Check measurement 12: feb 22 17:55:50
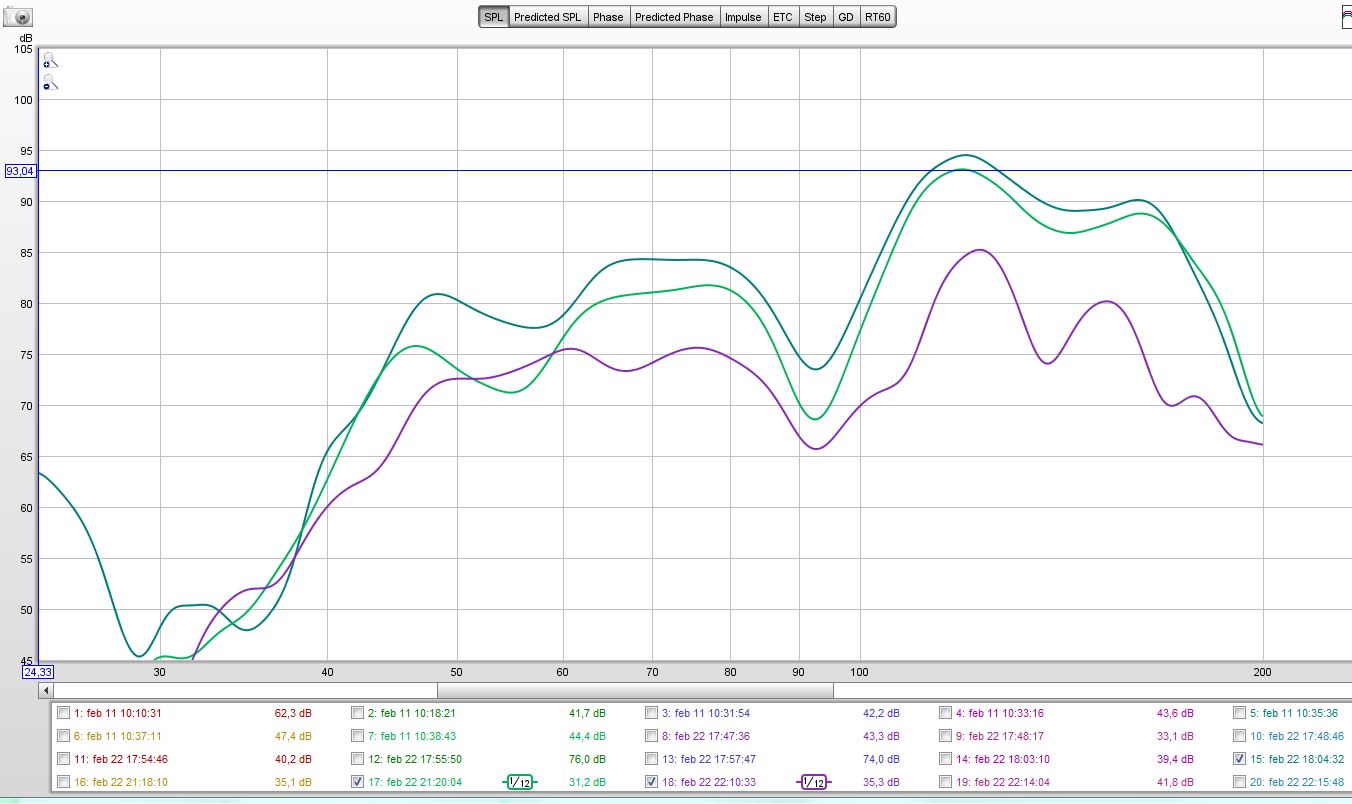This screenshot has width=1352, height=804. (358, 759)
